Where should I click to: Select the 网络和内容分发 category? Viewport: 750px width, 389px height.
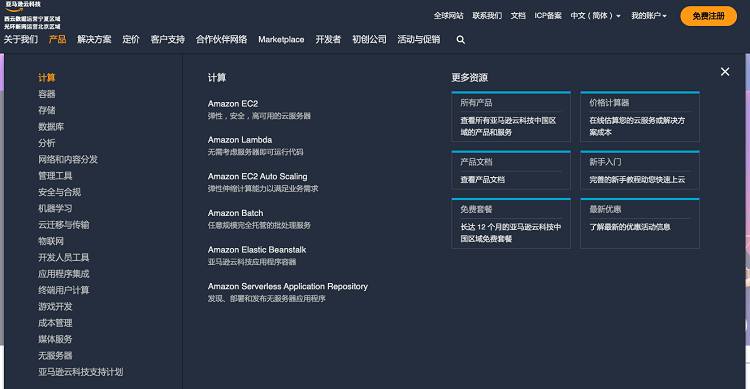[68, 159]
